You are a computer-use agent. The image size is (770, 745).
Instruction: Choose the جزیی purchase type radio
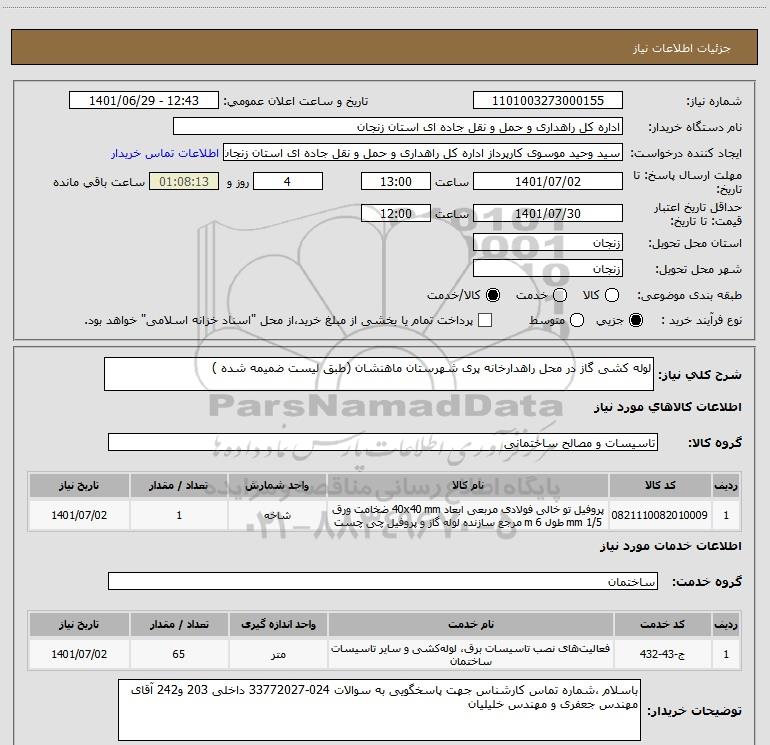[x=635, y=321]
